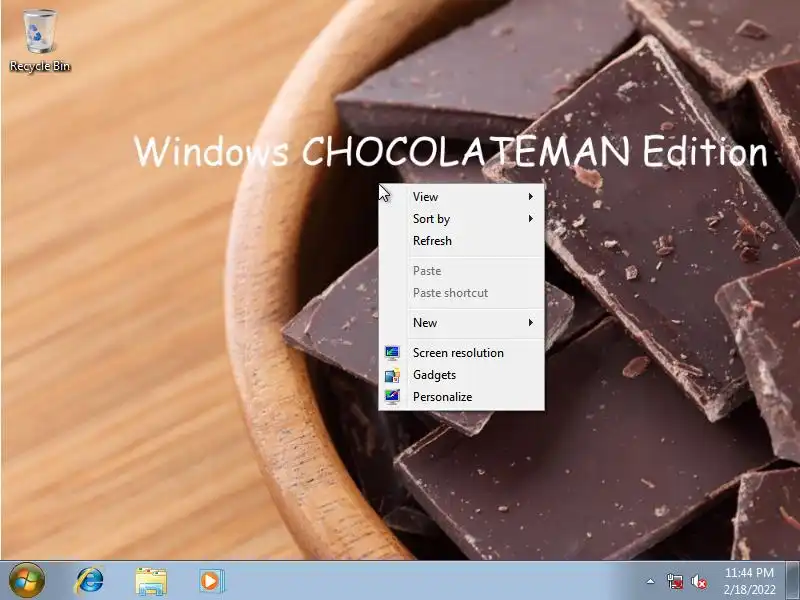Launch Internet Explorer from the taskbar
This screenshot has height=600, width=800.
[x=90, y=581]
